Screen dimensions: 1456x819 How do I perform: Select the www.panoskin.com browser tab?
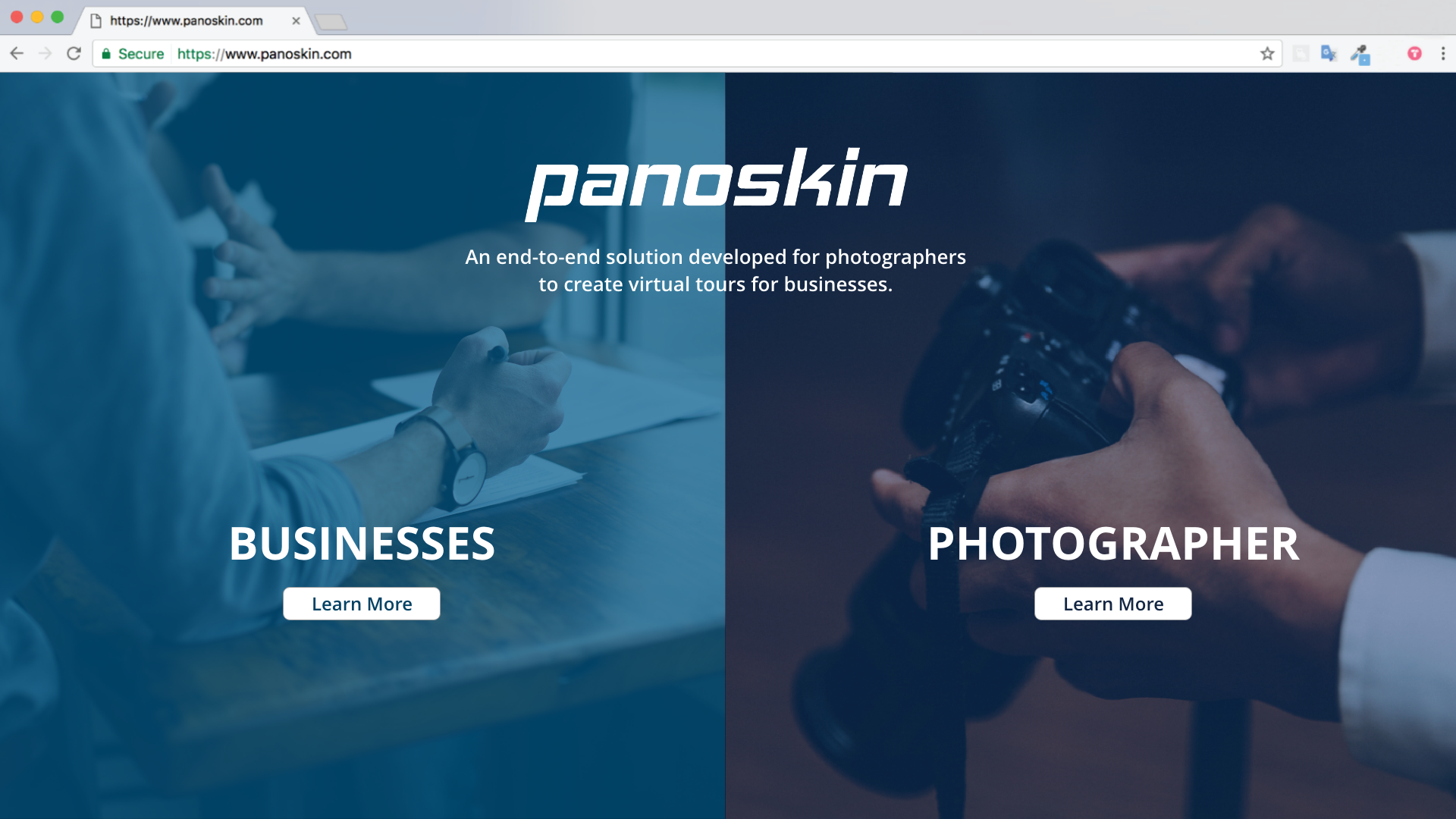tap(187, 20)
